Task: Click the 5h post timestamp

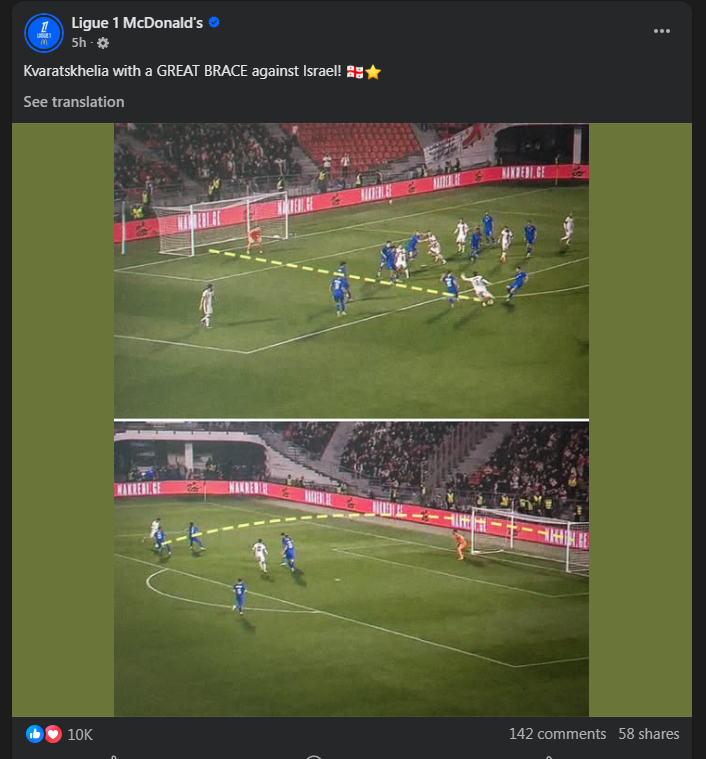Action: (x=79, y=43)
